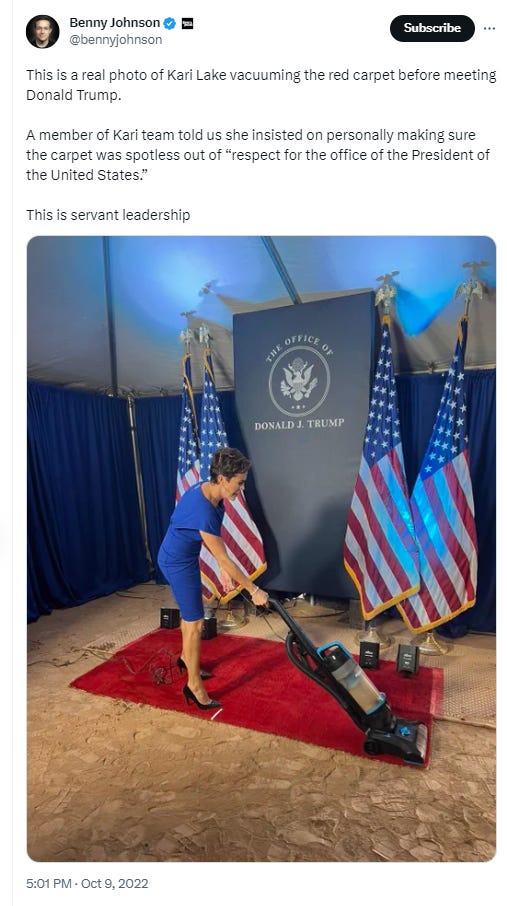Click the black affiliate badge beside the name
Image resolution: width=507 pixels, height=906 pixels.
tap(187, 24)
